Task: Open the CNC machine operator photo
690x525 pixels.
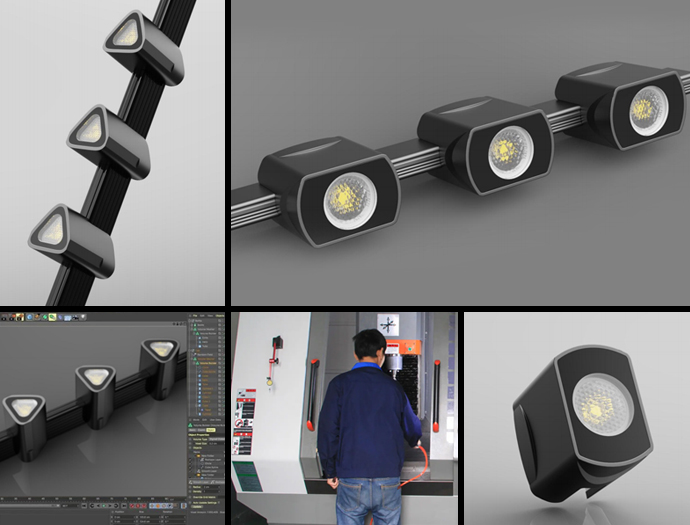Action: 344,419
